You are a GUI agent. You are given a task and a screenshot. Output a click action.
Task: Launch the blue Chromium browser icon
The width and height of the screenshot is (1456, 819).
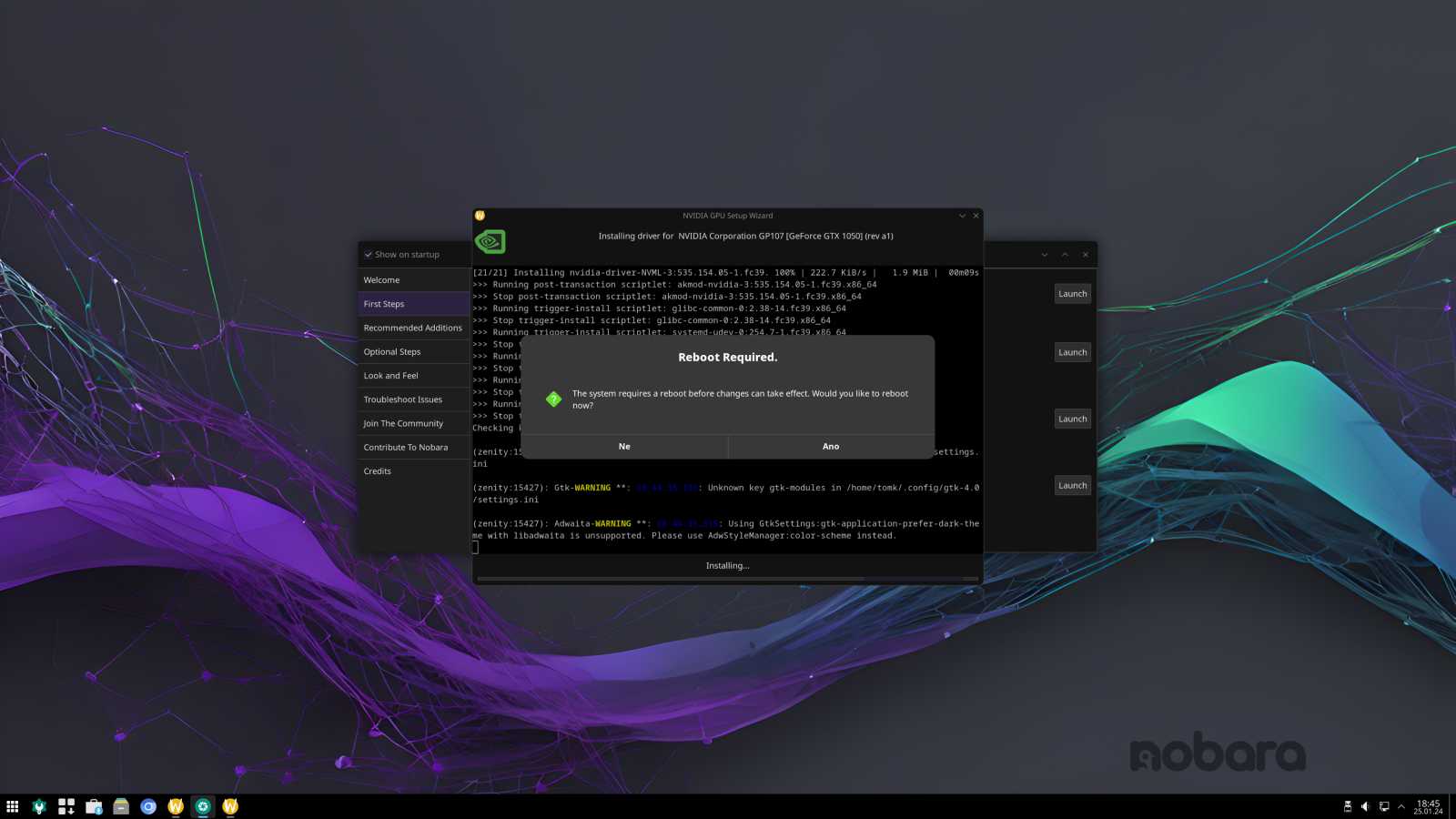coord(148,806)
